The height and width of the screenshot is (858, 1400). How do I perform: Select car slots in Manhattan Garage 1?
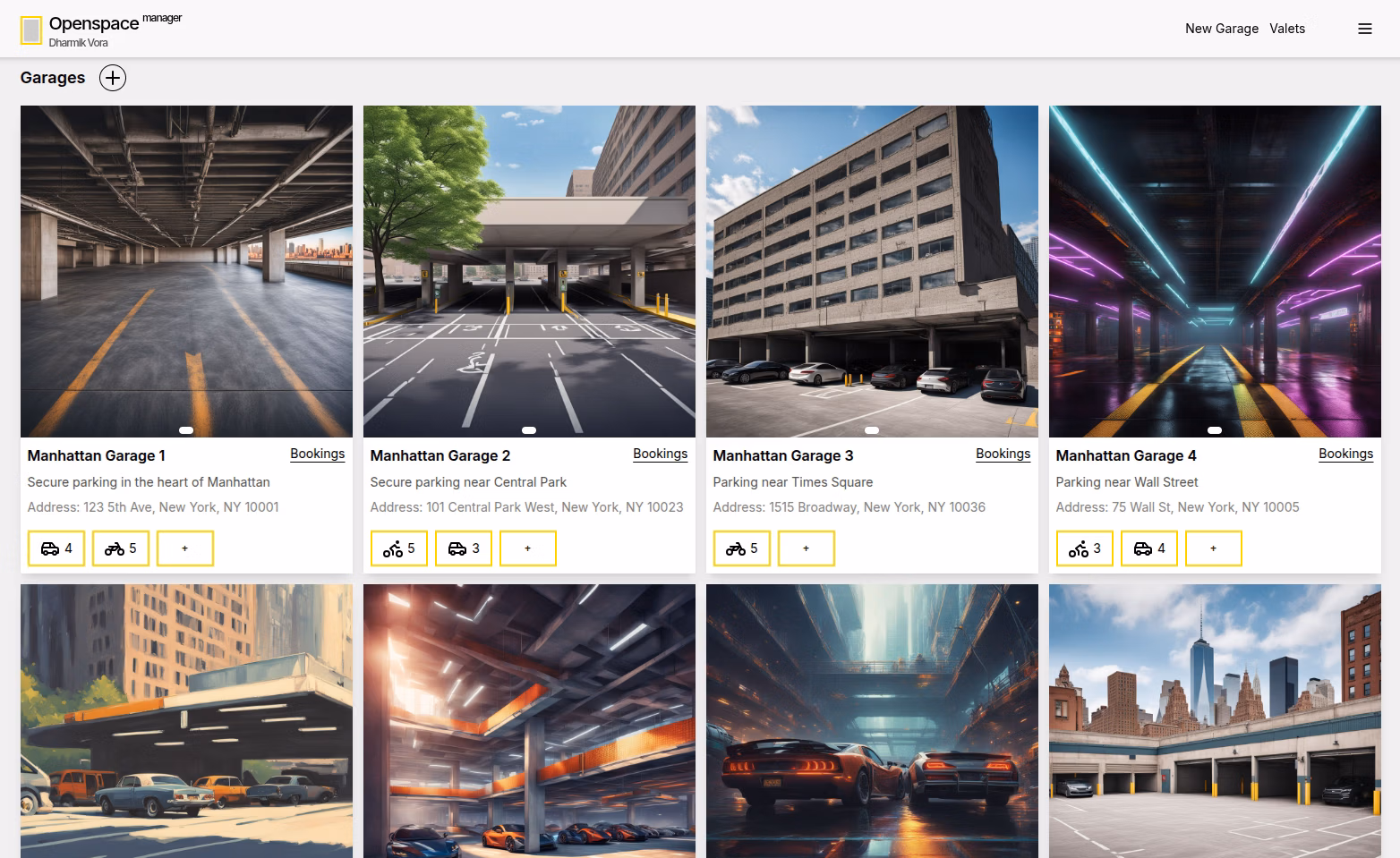click(56, 548)
